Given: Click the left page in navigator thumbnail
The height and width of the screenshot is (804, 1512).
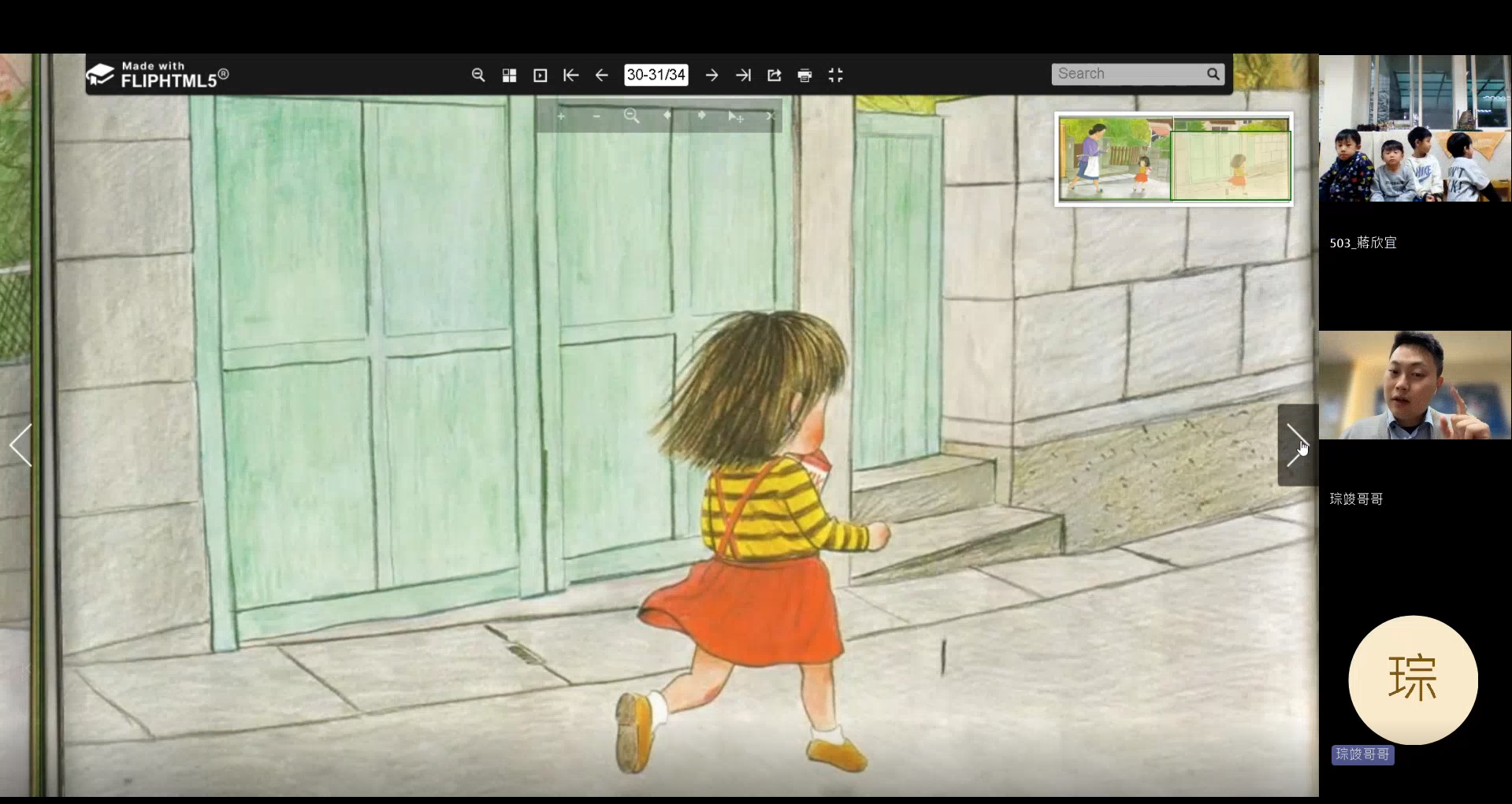Looking at the screenshot, I should 1114,159.
